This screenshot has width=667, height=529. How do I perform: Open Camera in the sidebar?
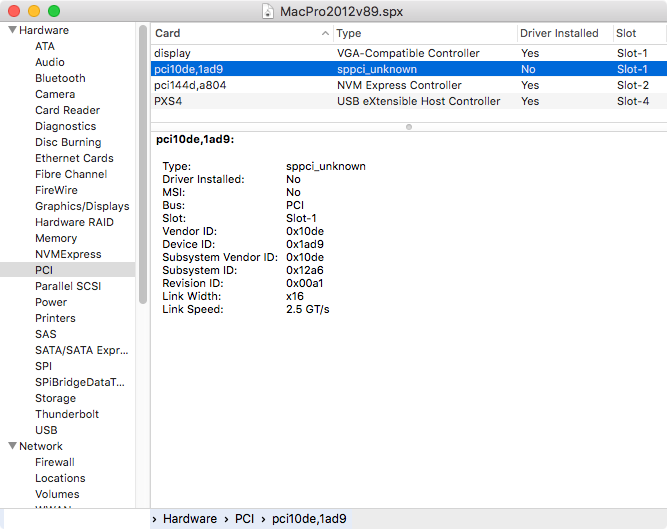click(55, 94)
